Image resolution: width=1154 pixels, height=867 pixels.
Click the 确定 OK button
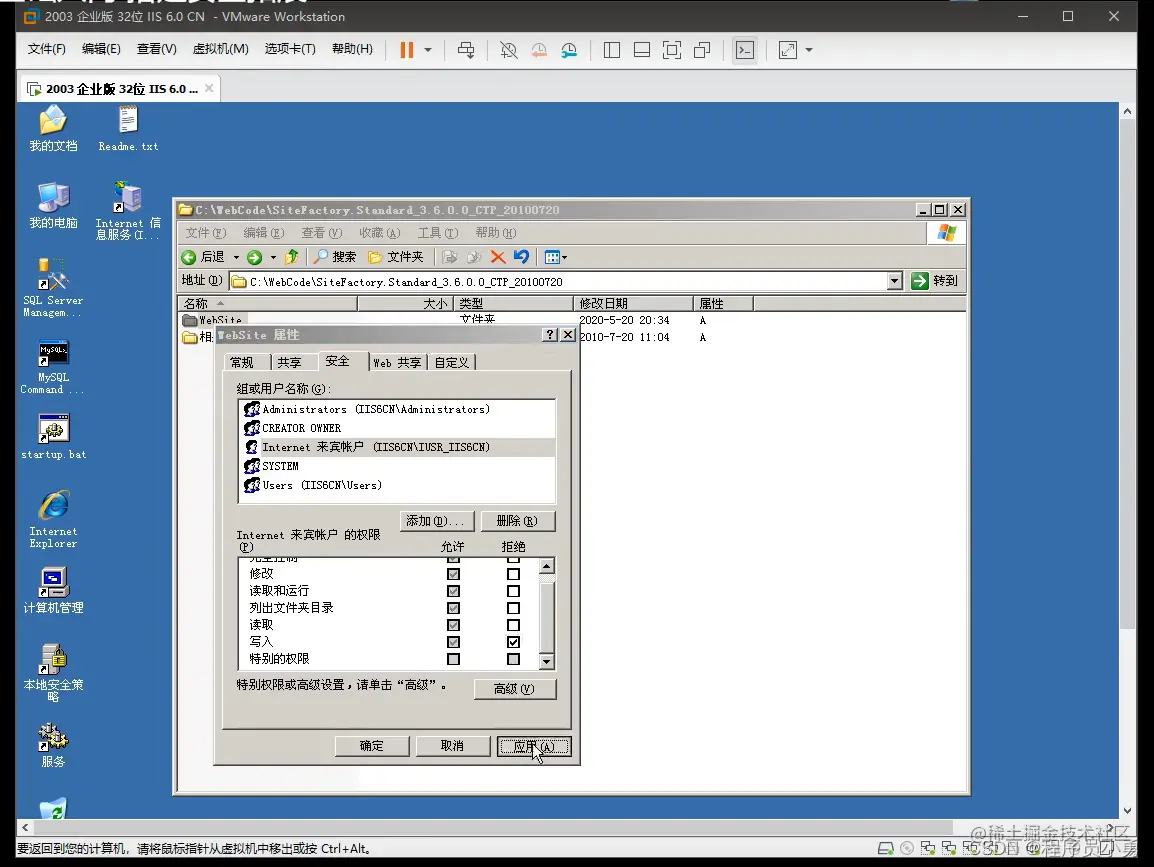point(372,746)
